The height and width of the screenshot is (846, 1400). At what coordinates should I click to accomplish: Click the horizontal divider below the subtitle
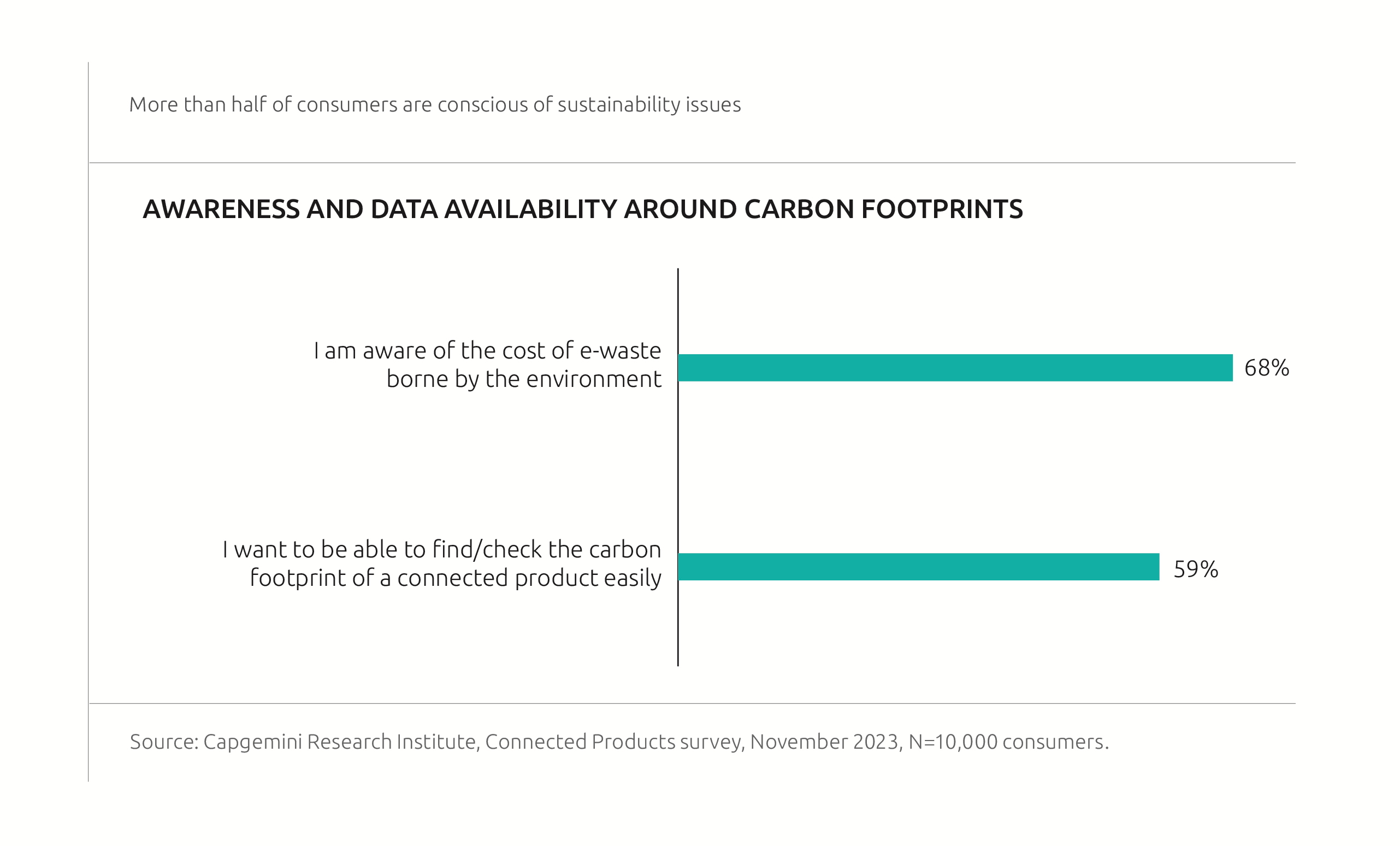(x=692, y=163)
